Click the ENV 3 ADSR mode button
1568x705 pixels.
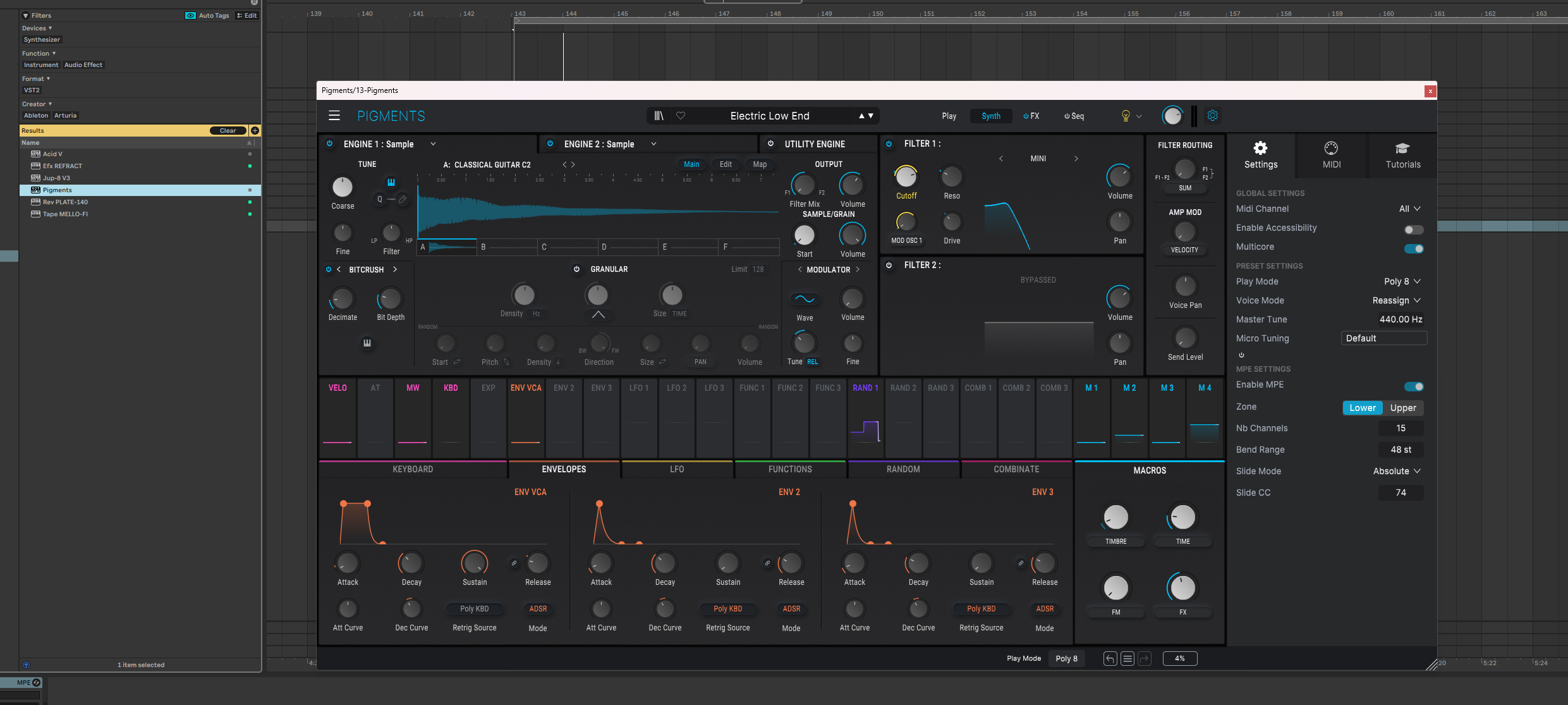point(1045,609)
